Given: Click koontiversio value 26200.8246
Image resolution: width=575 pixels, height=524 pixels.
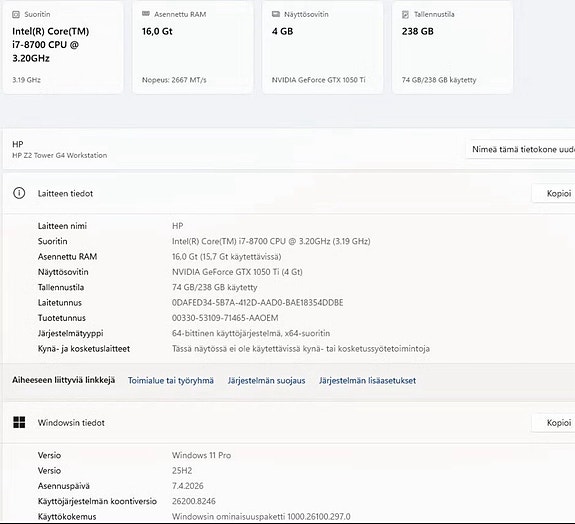Looking at the screenshot, I should (x=194, y=501).
